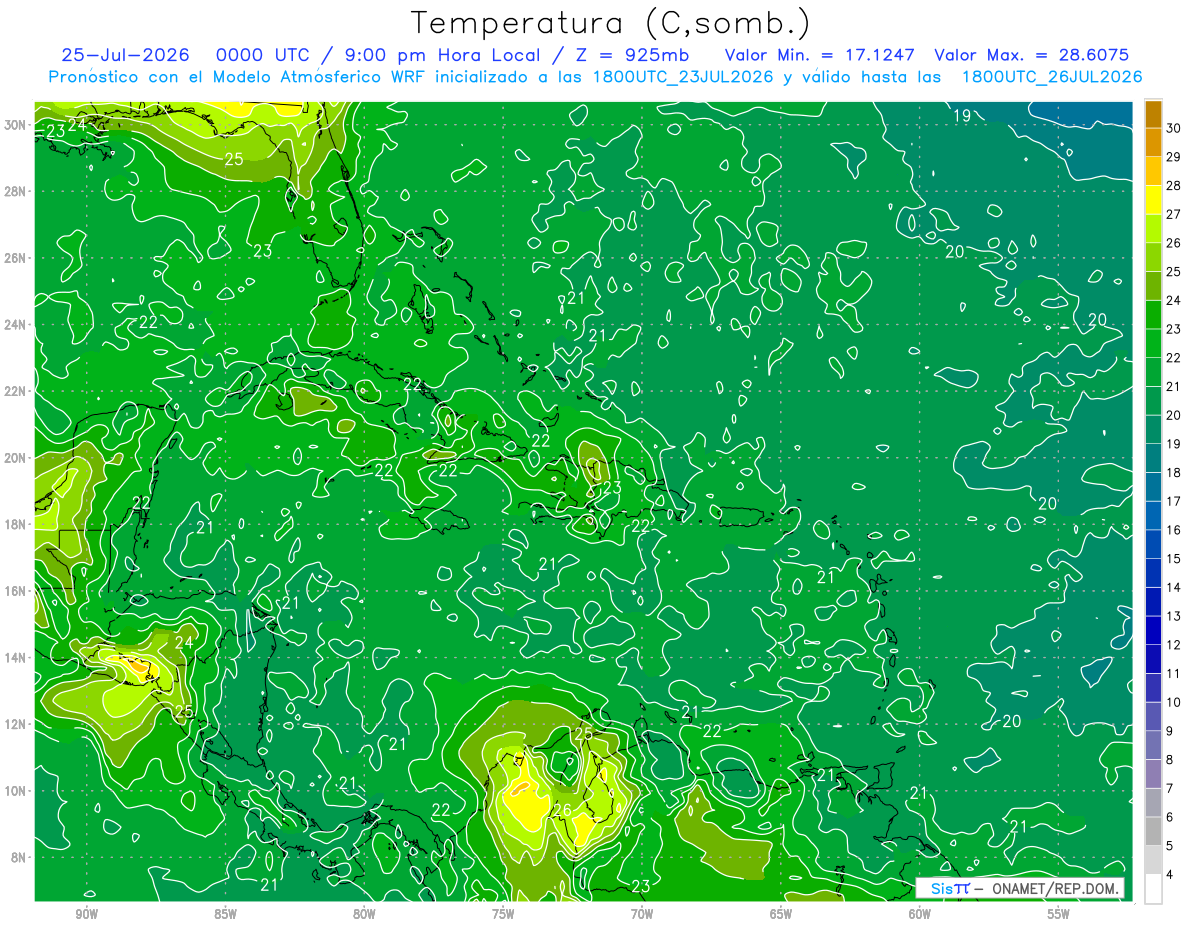Click the '55W' longitude axis label

pyautogui.click(x=1059, y=914)
